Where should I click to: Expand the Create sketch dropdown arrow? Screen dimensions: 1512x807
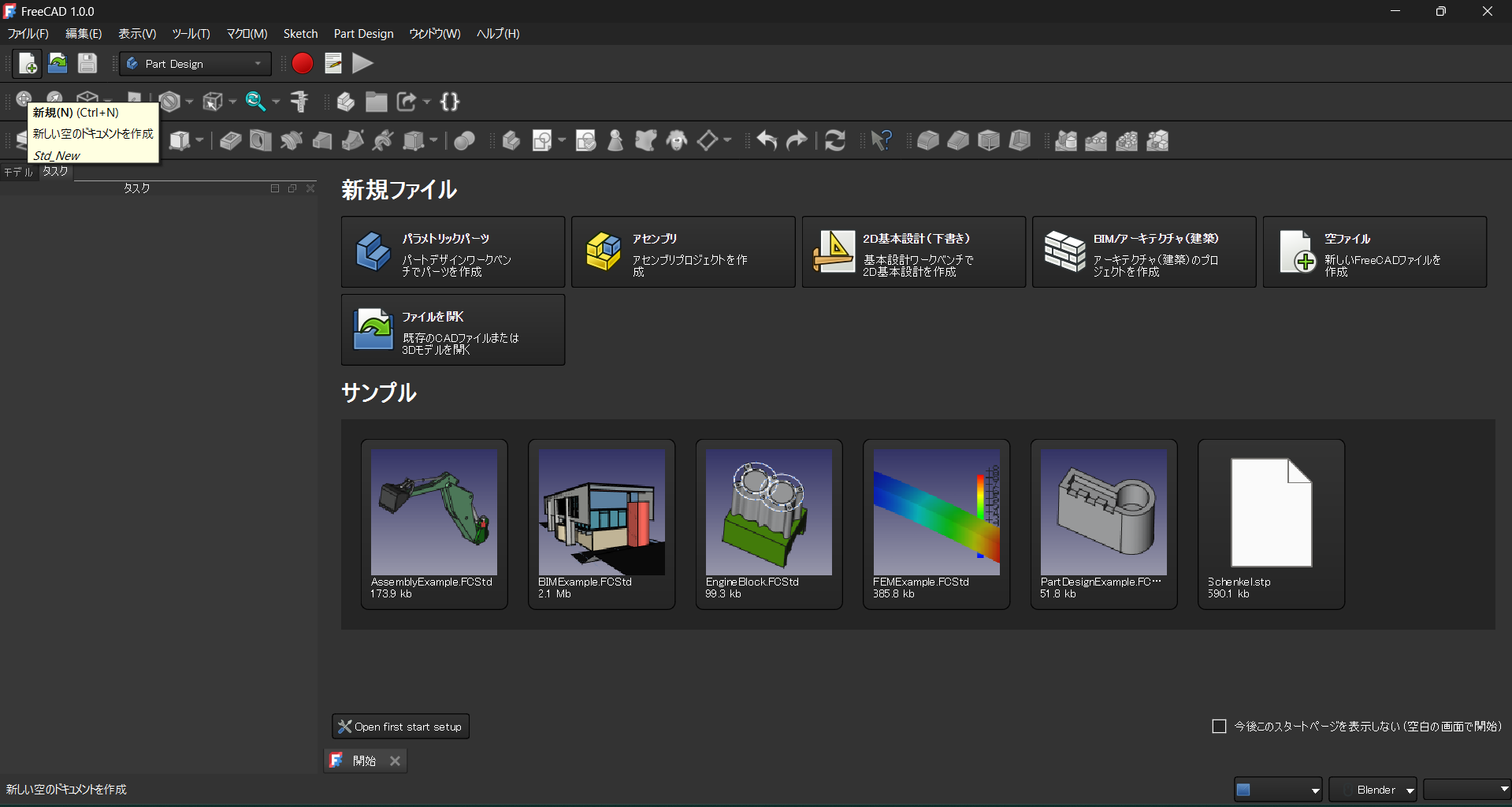[x=562, y=140]
